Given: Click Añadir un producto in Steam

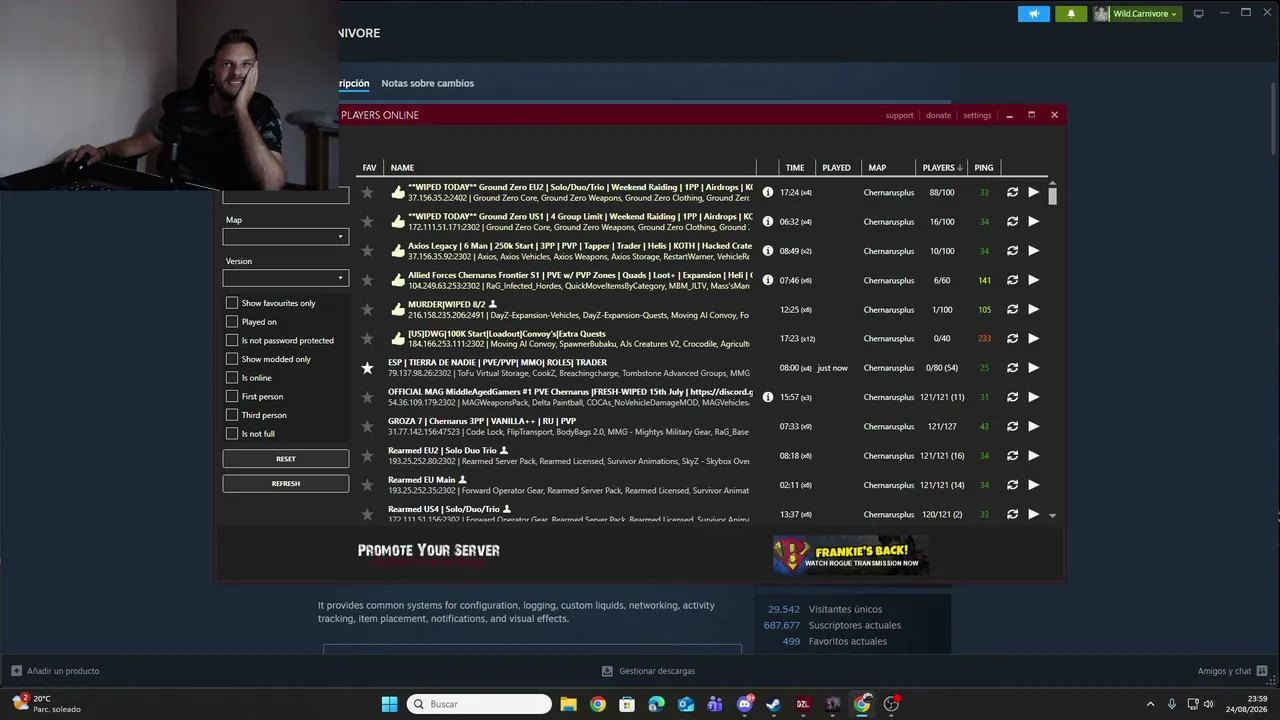Looking at the screenshot, I should coord(55,671).
